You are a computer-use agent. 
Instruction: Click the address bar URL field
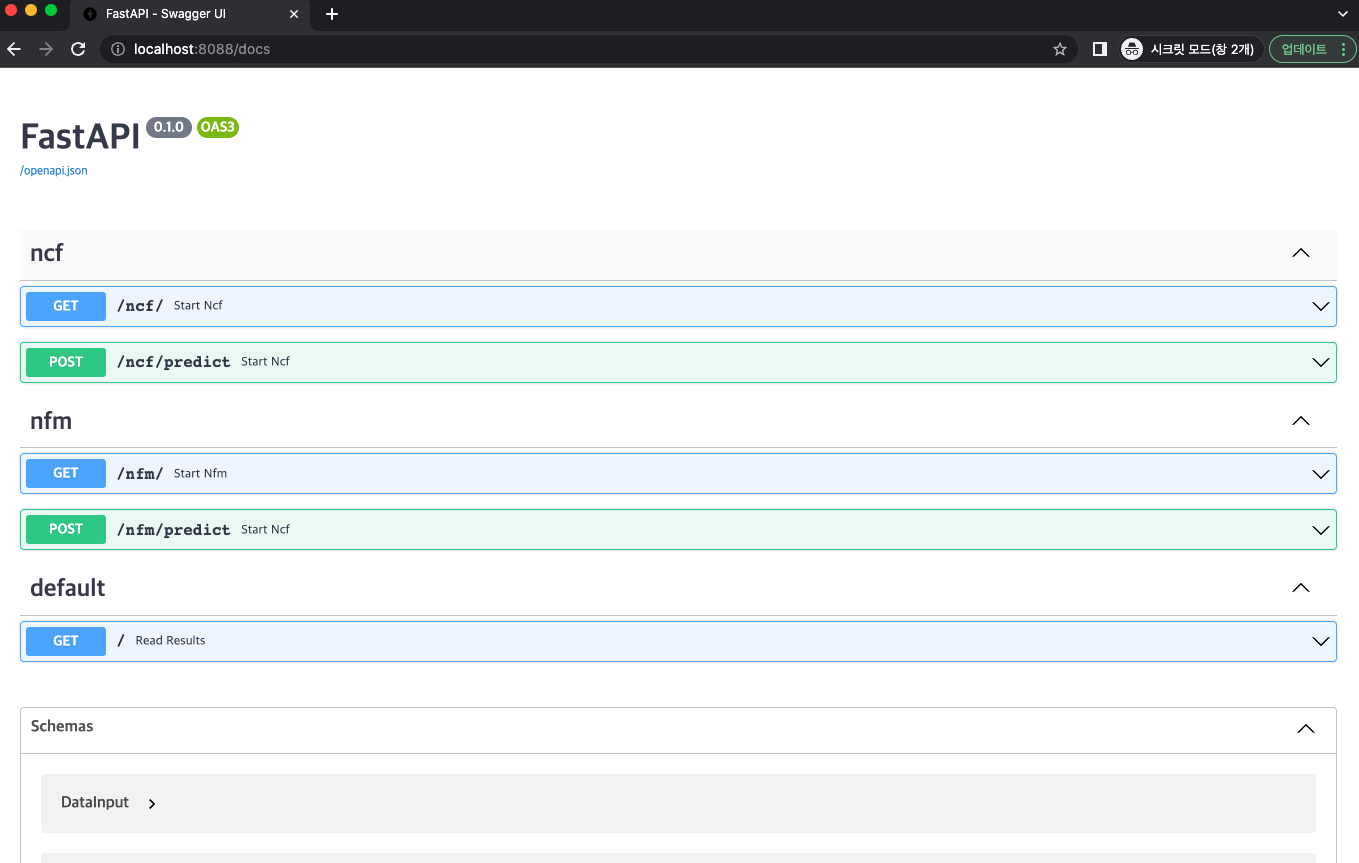590,49
